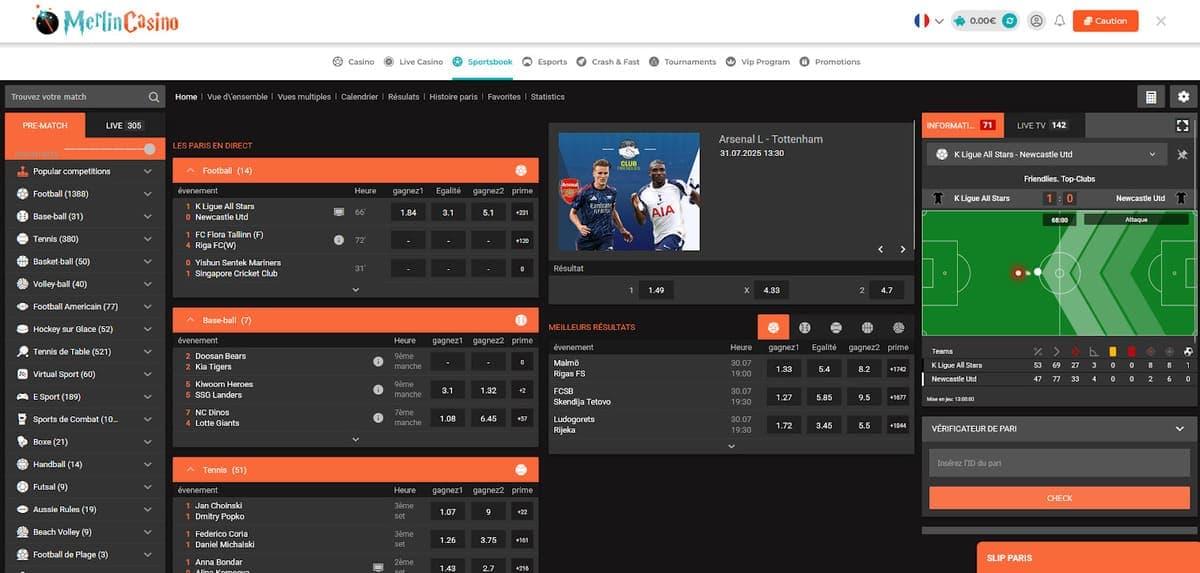Expand the live match panel to fullscreen
1200x573 pixels.
(x=1183, y=126)
